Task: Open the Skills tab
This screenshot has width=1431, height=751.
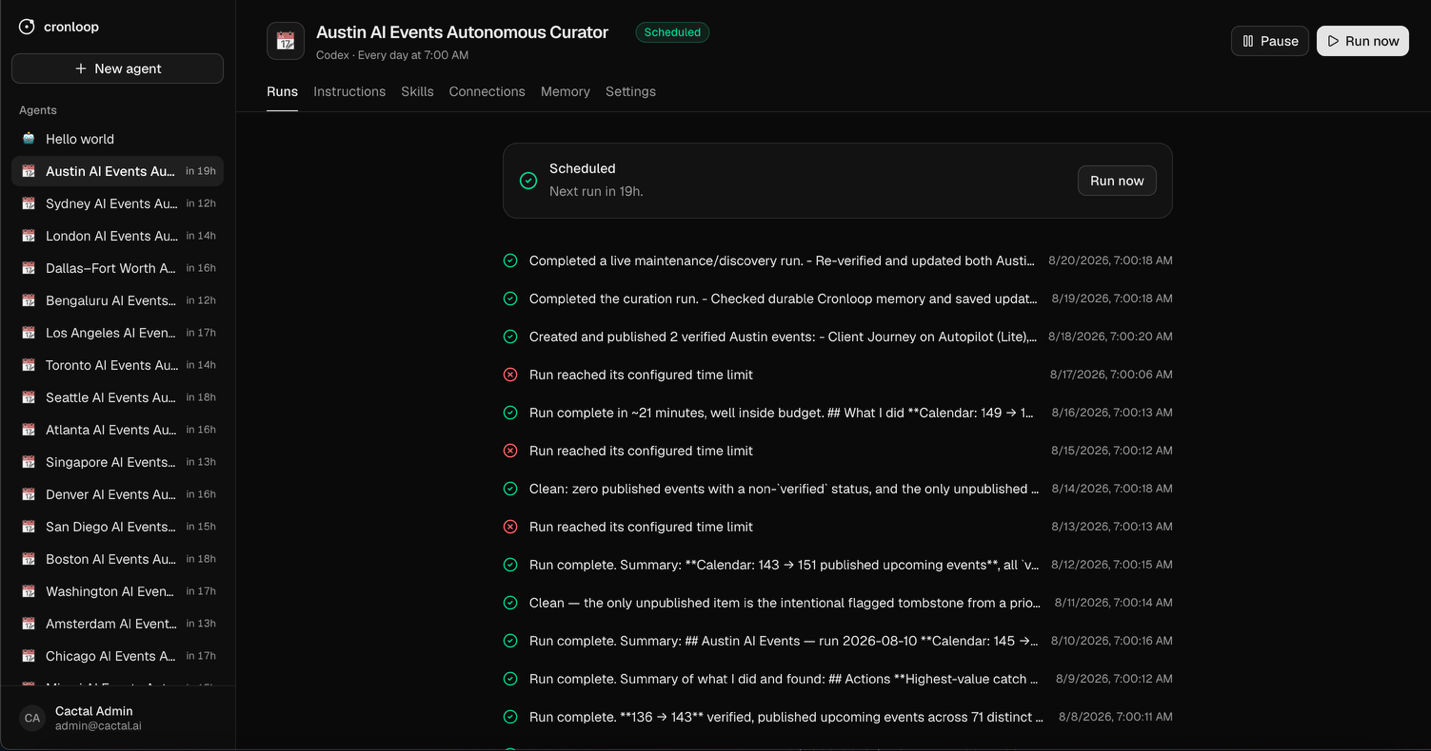Action: point(417,92)
